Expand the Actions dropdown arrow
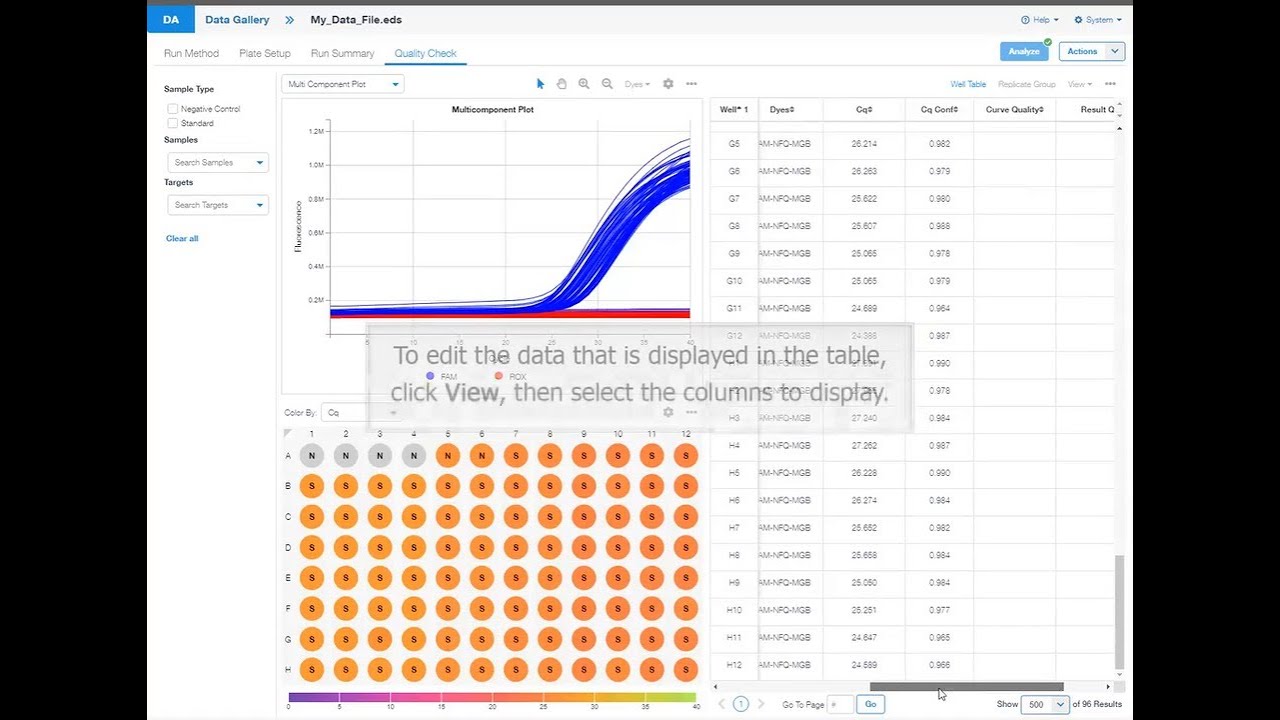 tap(1115, 51)
